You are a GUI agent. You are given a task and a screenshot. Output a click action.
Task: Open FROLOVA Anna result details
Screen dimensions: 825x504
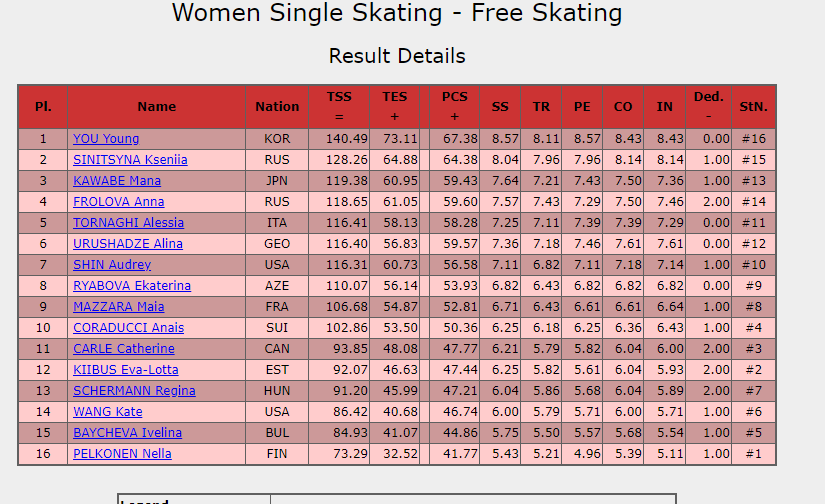coord(118,202)
